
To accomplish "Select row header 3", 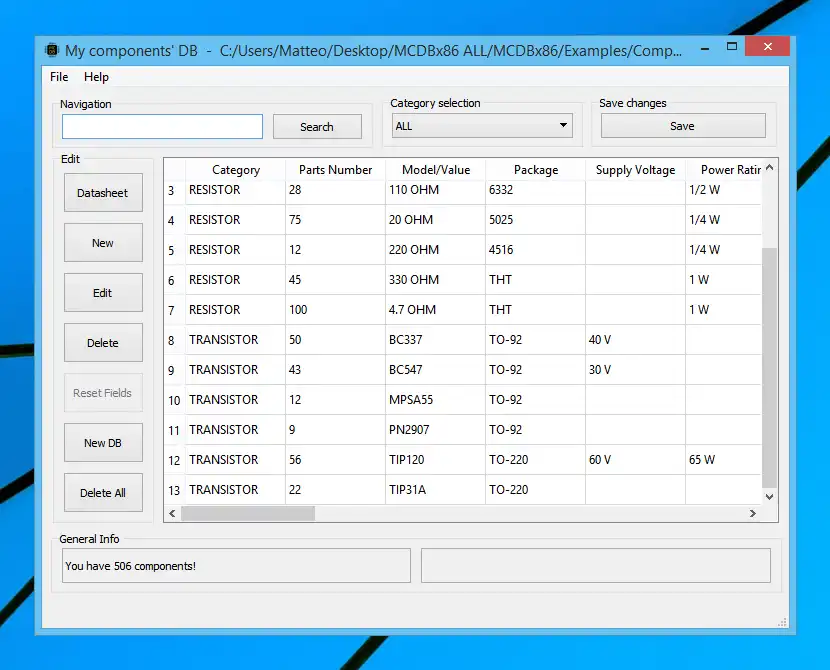I will (x=175, y=191).
